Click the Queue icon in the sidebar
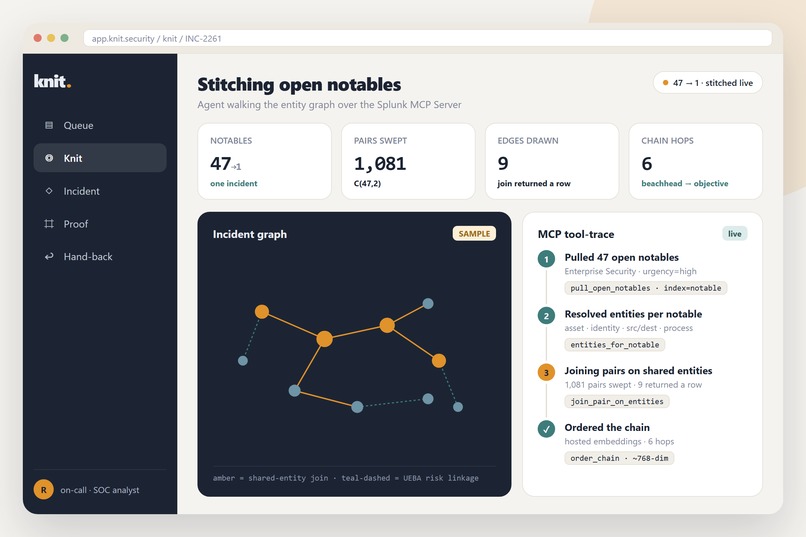Image resolution: width=806 pixels, height=537 pixels. (49, 125)
